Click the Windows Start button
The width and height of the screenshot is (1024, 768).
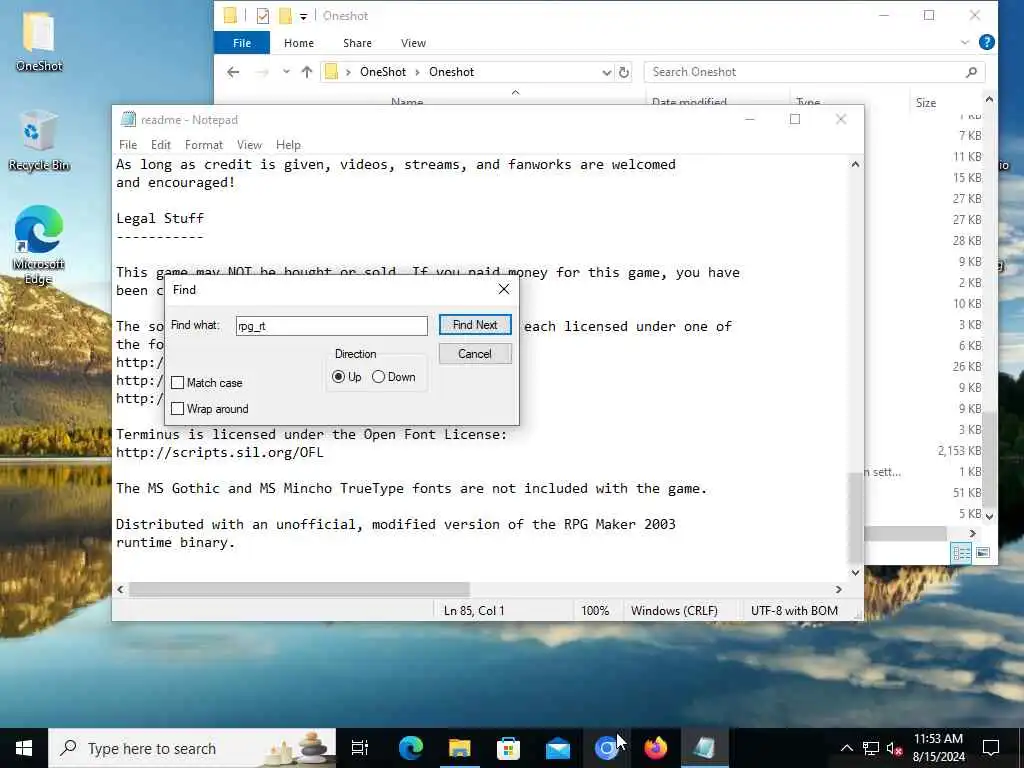click(x=24, y=748)
